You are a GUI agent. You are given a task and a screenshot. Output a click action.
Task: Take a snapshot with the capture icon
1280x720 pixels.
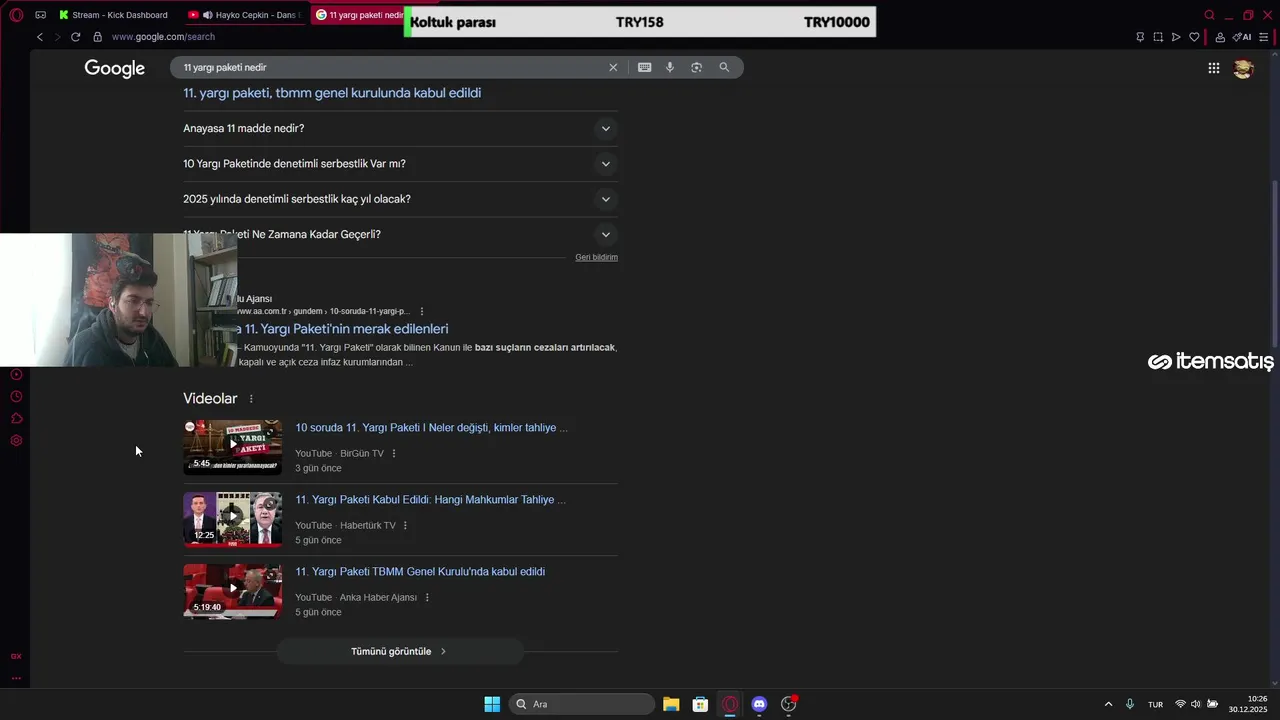coord(1158,37)
